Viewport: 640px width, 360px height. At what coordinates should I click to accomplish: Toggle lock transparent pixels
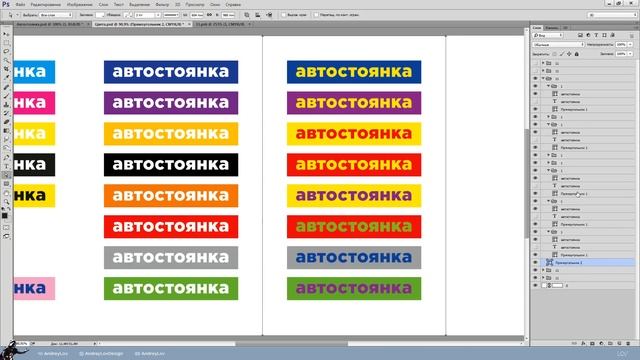554,54
